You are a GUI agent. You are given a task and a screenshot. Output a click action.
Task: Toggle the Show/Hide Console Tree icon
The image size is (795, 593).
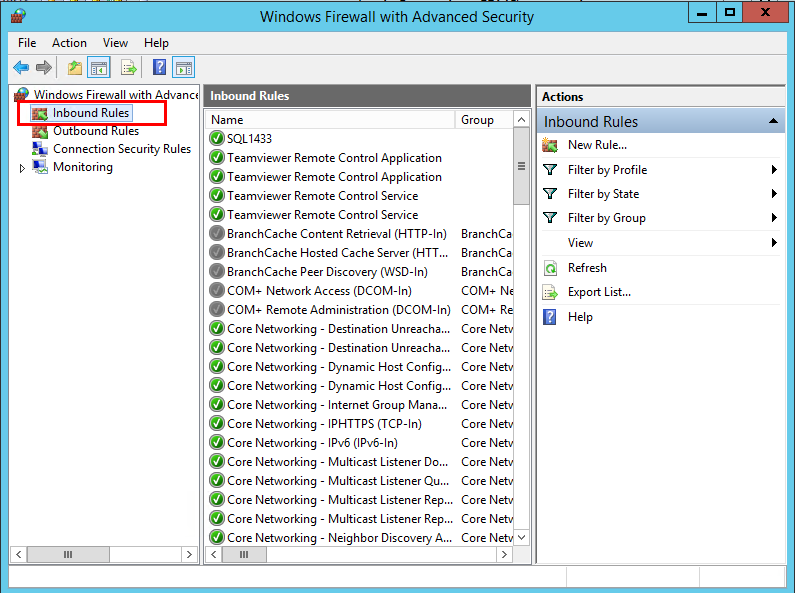(x=99, y=68)
